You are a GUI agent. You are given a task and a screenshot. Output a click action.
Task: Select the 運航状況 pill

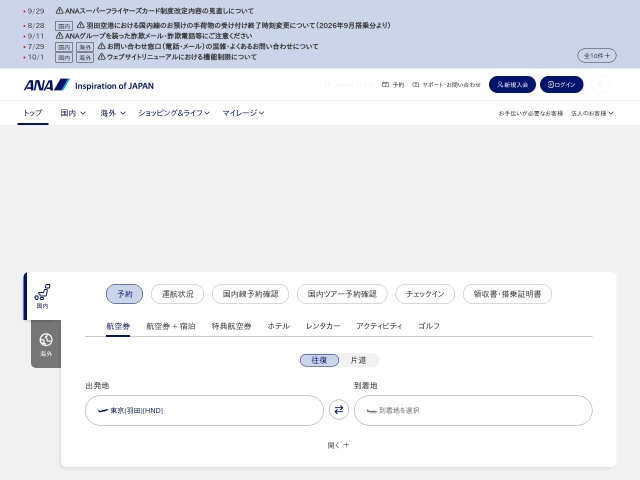coord(177,294)
